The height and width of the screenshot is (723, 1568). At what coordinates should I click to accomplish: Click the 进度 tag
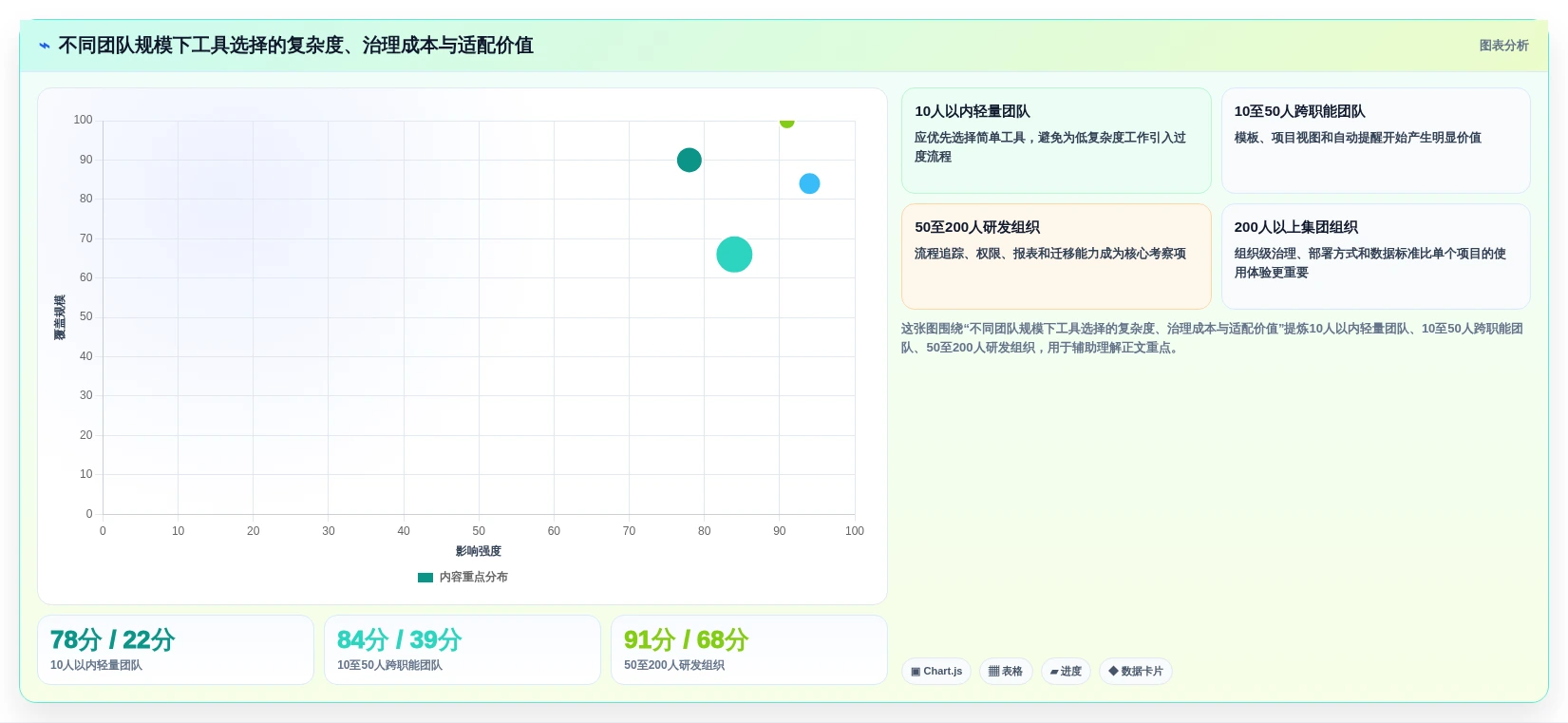[x=1066, y=671]
